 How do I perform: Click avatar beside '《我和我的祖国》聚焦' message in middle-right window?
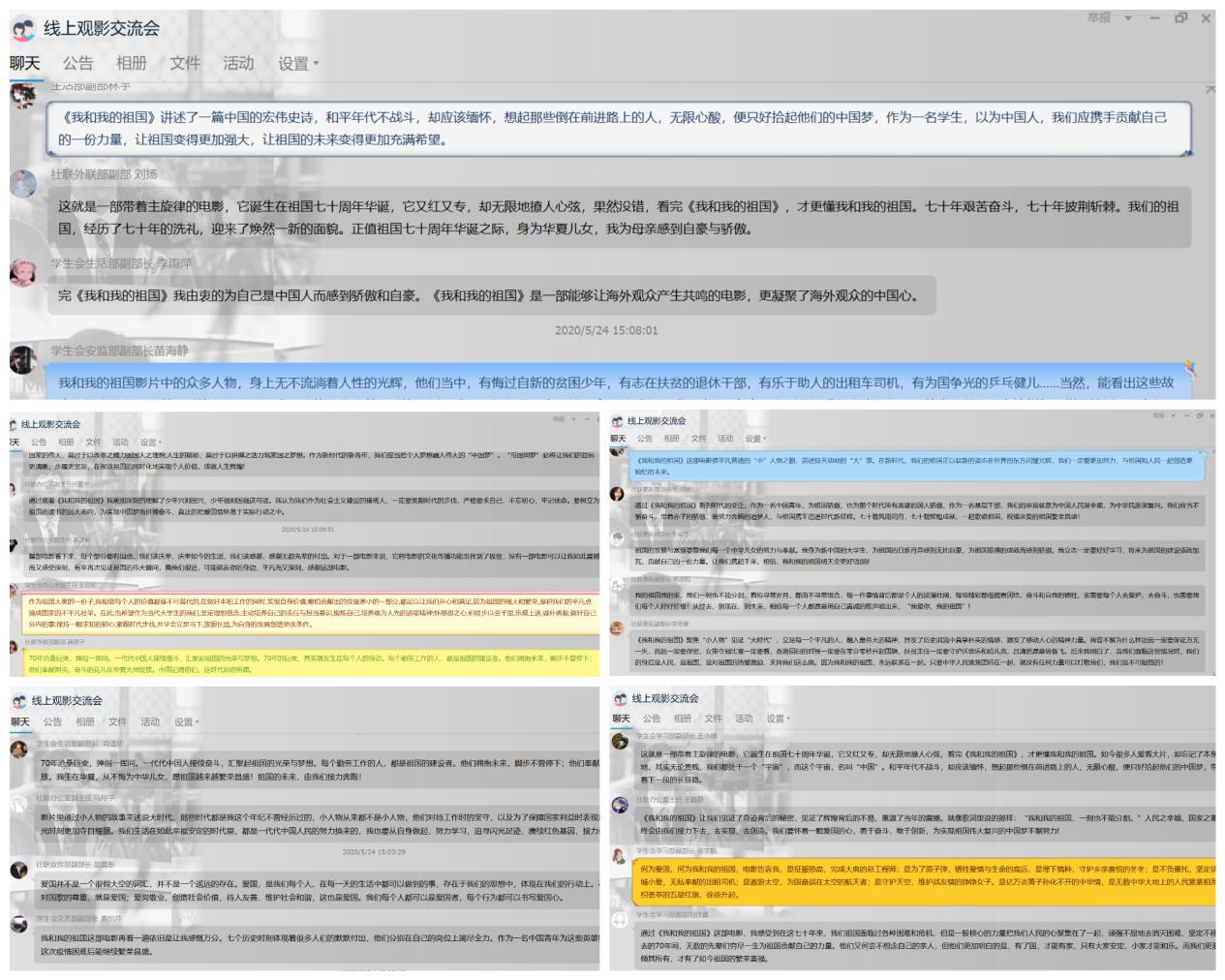coord(618,629)
